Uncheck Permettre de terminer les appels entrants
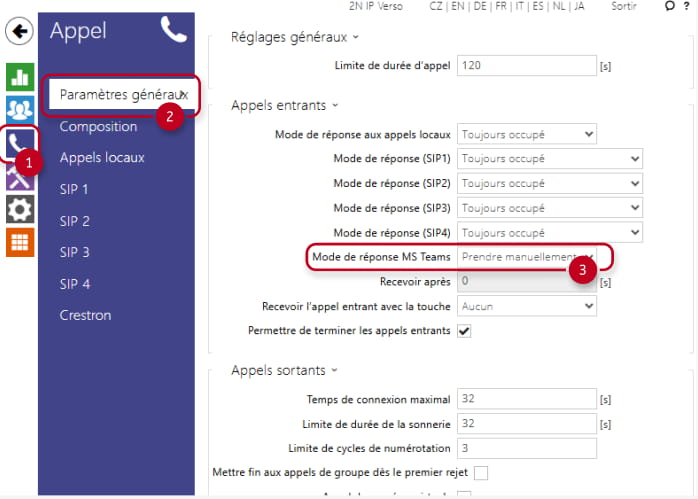698x499 pixels. (464, 331)
